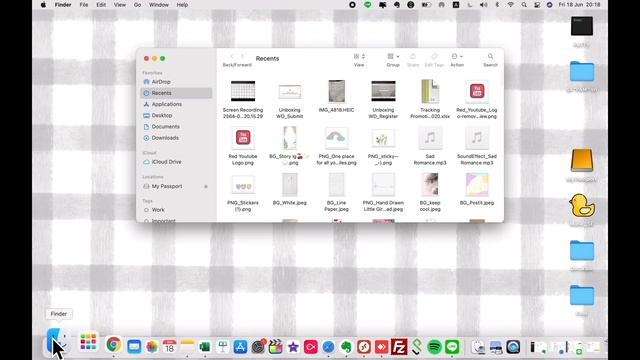Open Evernote from the Dock
This screenshot has width=640, height=360.
tap(346, 347)
